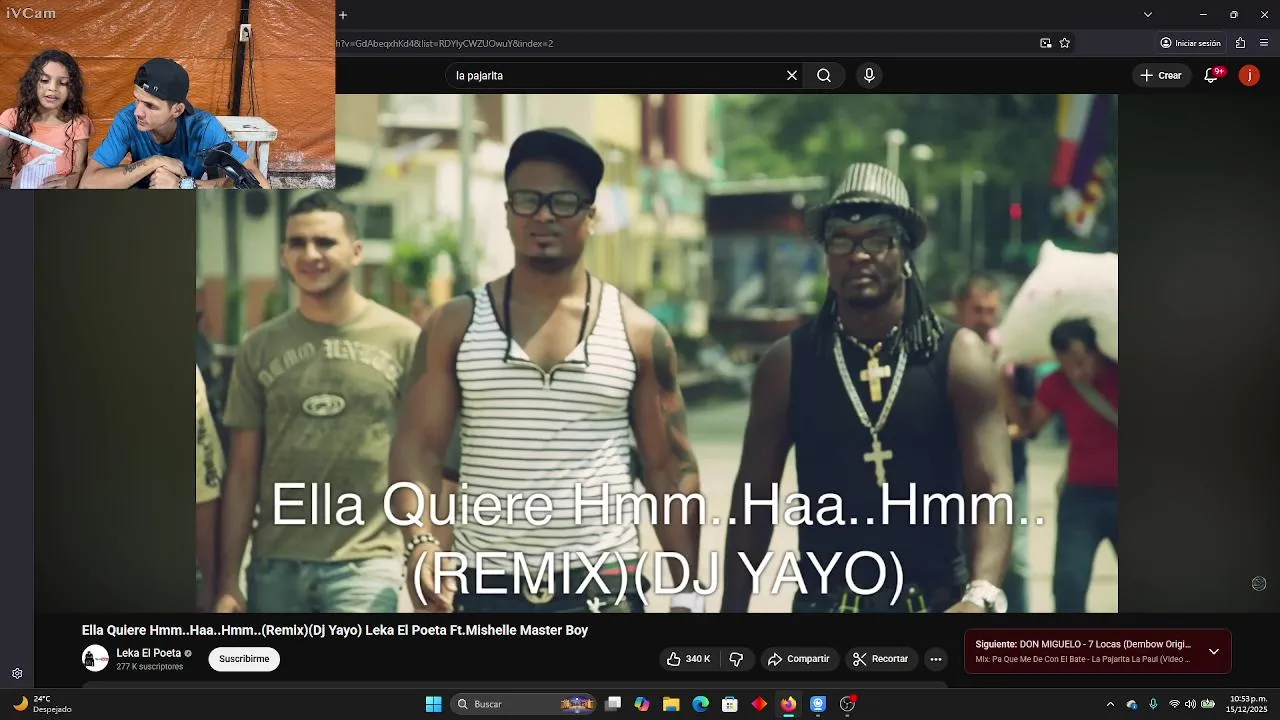This screenshot has height=720, width=1280.
Task: Open Leka El Poeta channel name
Action: coord(148,653)
